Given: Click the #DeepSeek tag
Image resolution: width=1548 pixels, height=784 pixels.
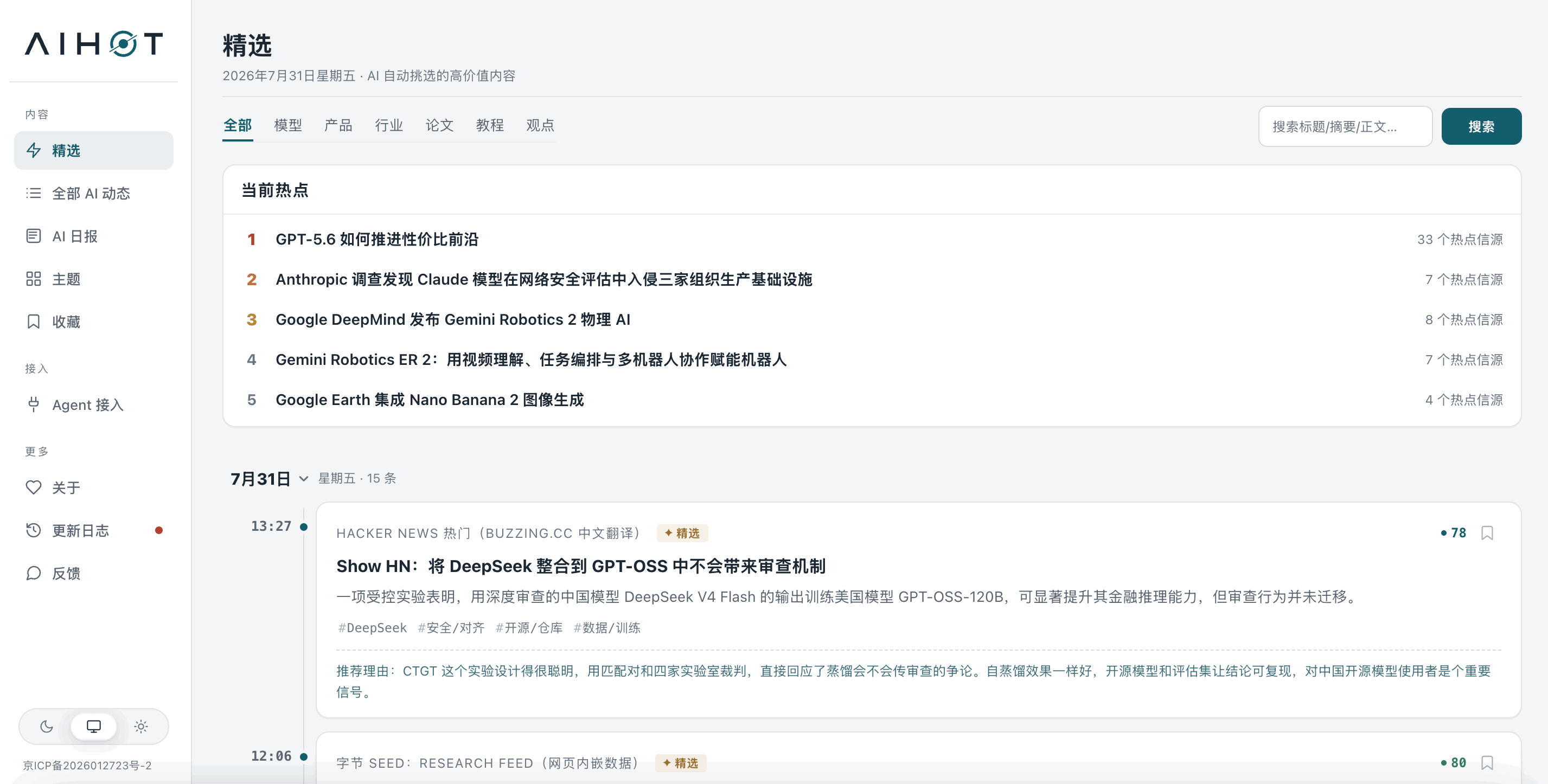Looking at the screenshot, I should [x=372, y=628].
